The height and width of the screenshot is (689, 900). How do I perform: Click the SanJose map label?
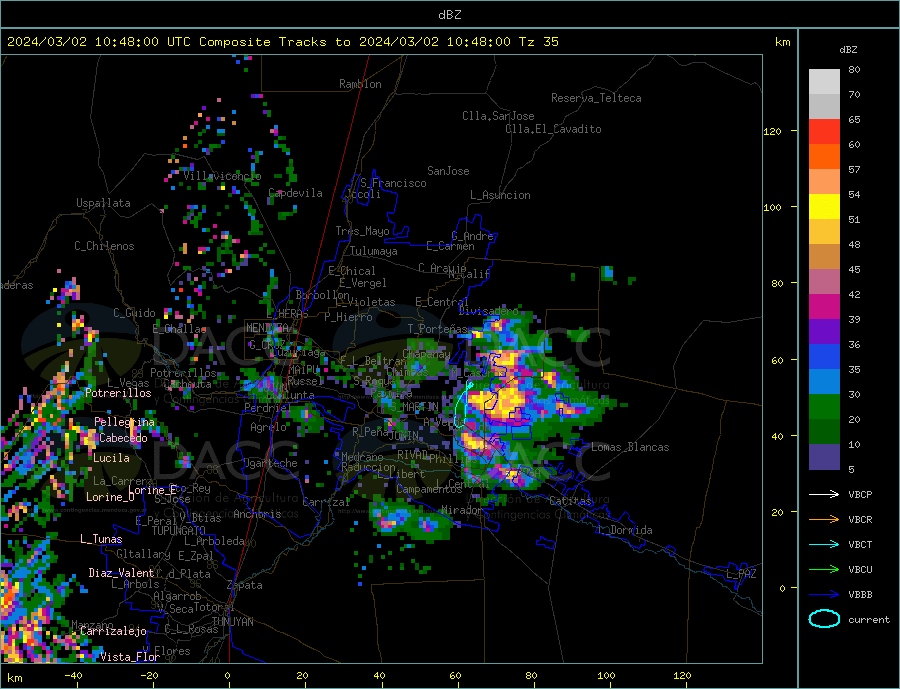click(x=448, y=171)
